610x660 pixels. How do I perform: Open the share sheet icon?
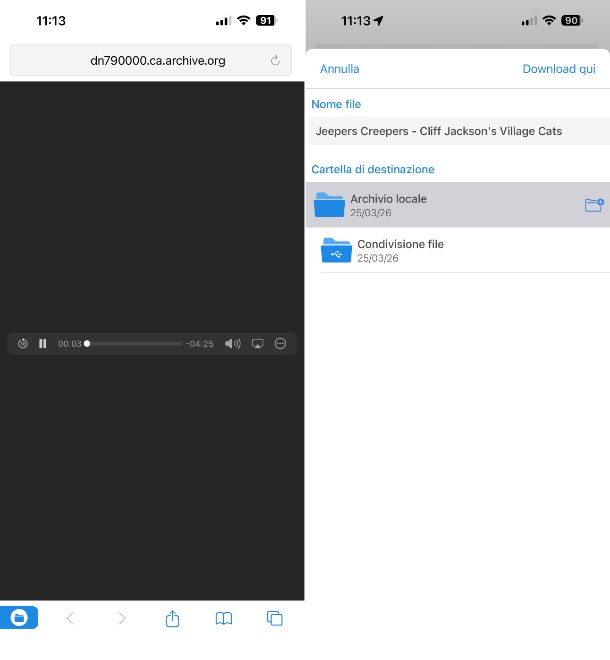point(172,618)
